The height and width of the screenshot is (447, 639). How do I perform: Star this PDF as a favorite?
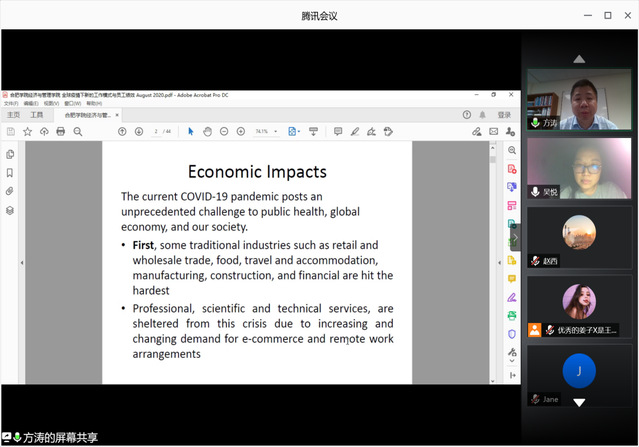click(x=28, y=131)
